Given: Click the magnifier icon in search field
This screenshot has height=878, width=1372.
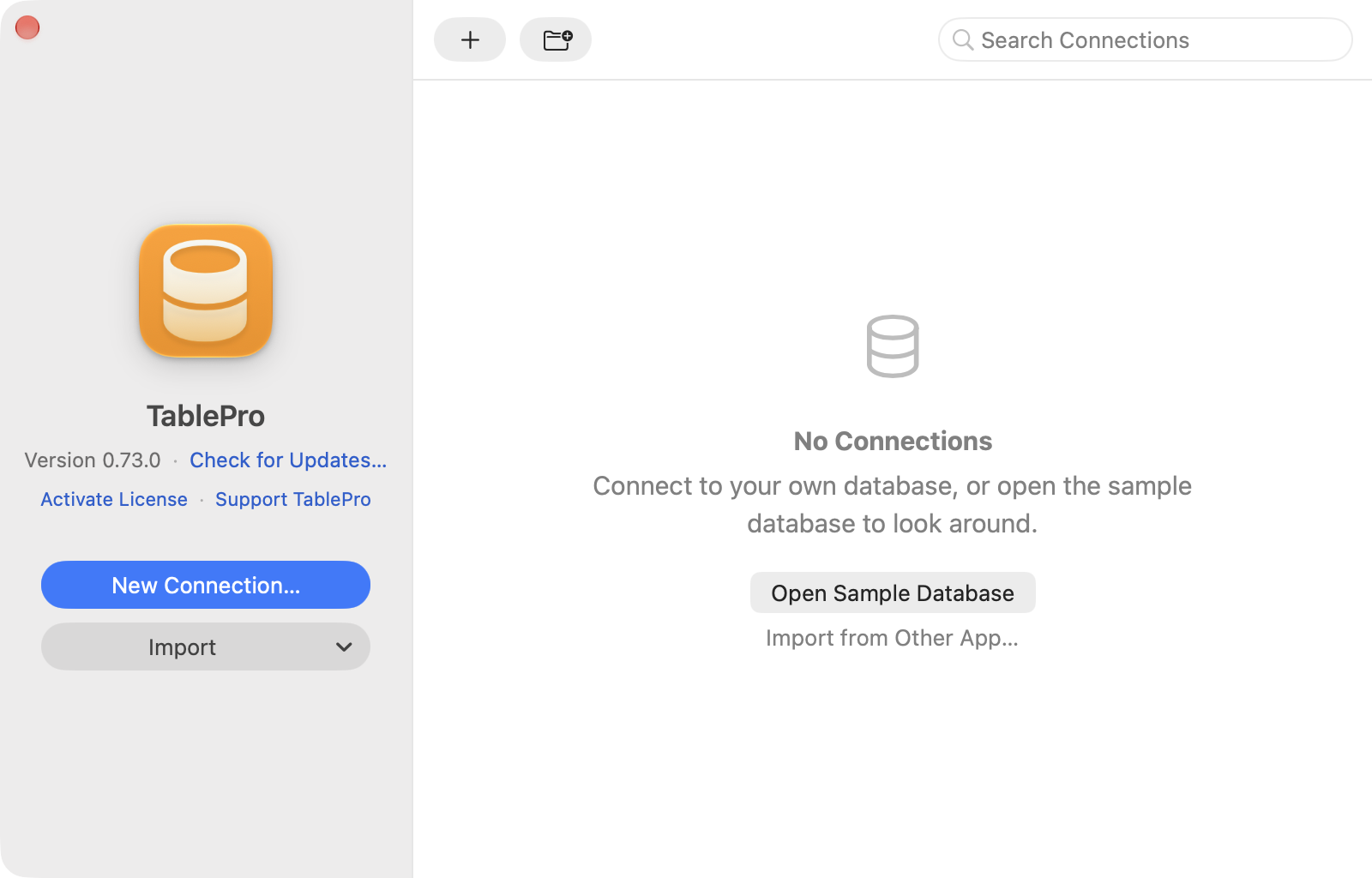Looking at the screenshot, I should tap(963, 40).
